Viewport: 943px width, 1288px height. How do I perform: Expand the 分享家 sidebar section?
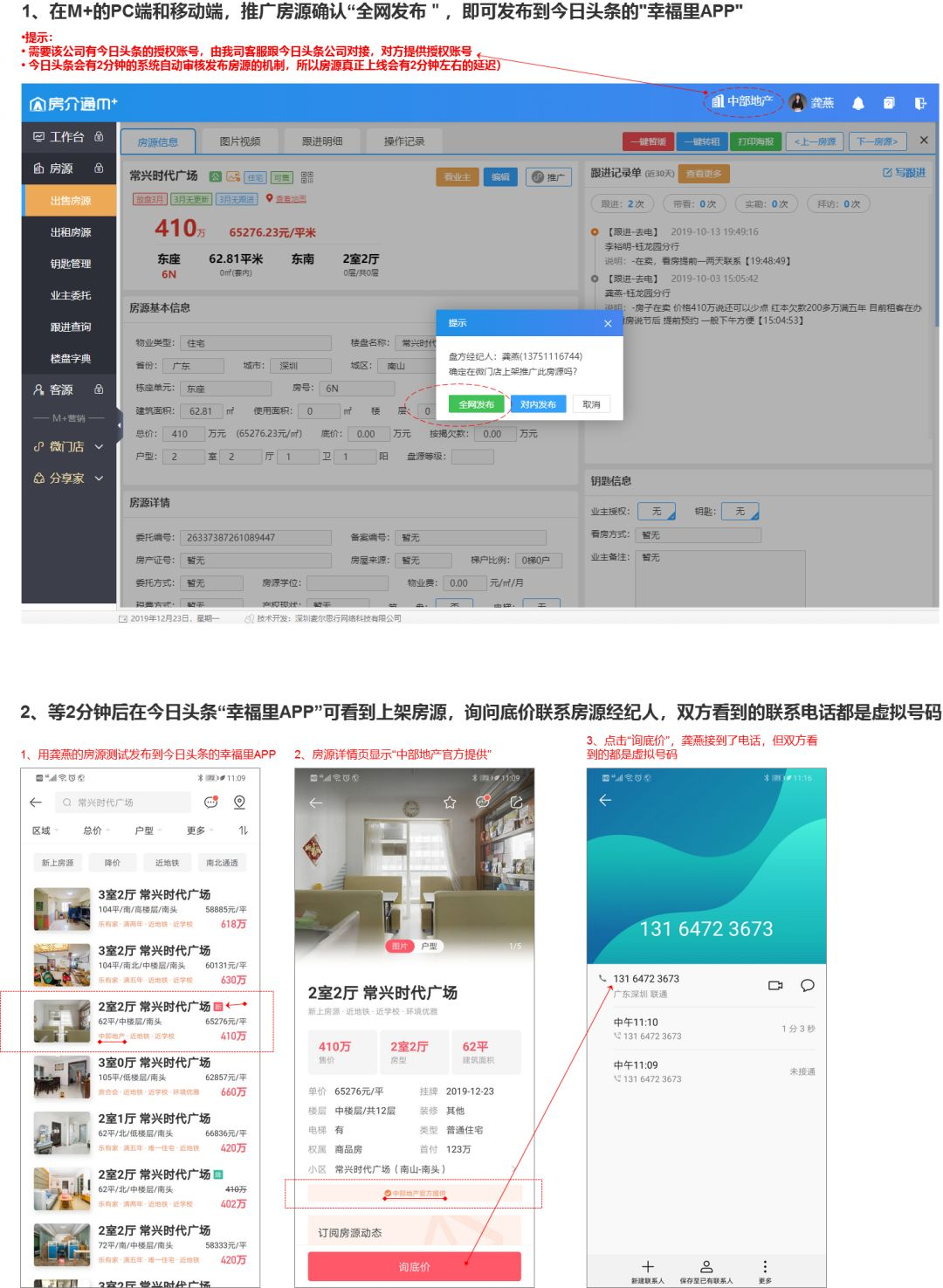tap(68, 478)
